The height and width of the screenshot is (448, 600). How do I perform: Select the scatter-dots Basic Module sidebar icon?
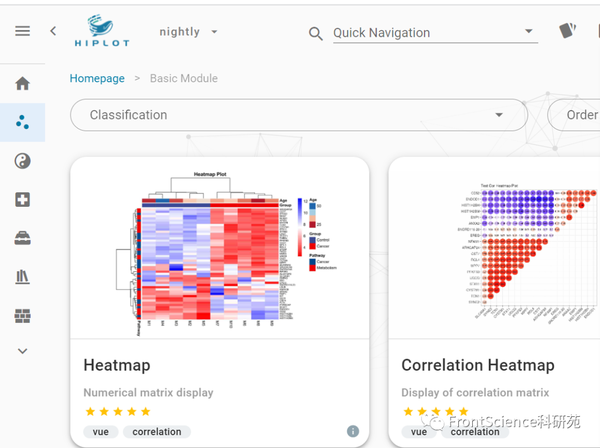[22, 122]
